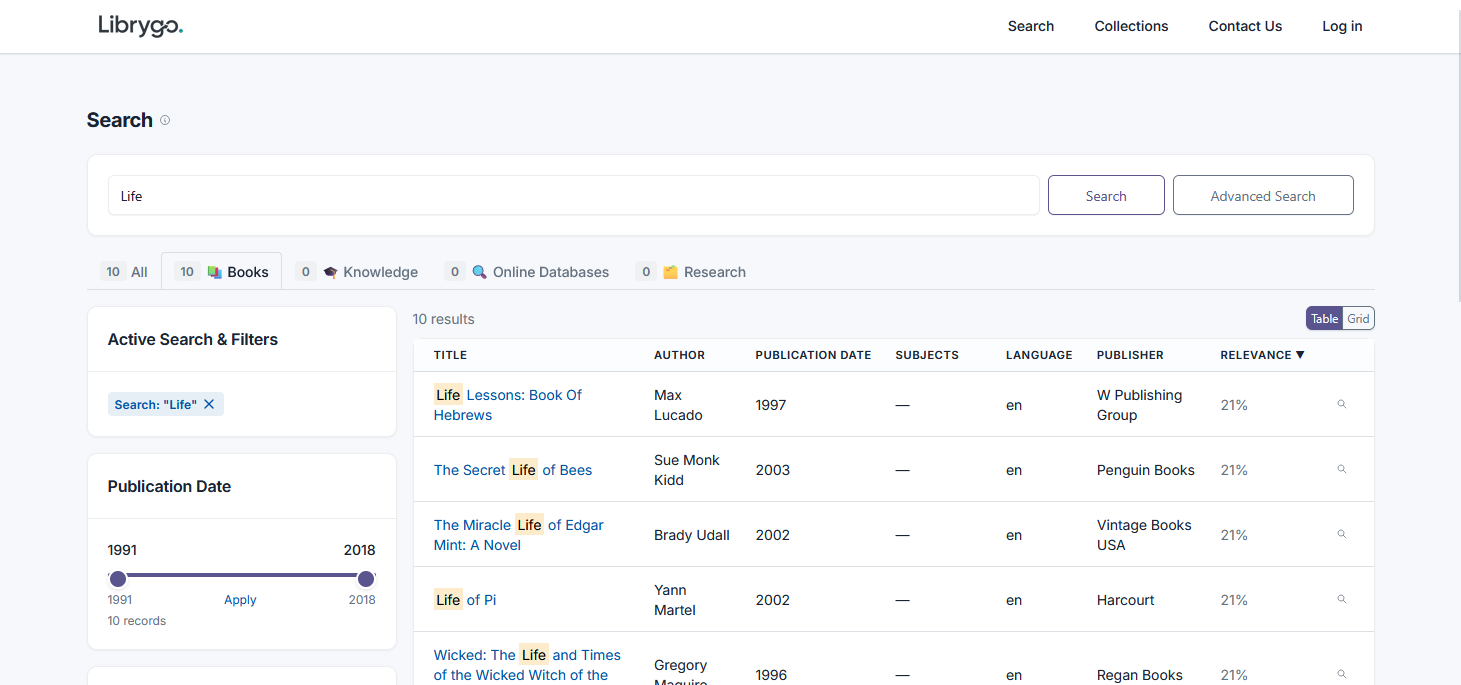The image size is (1461, 685).
Task: Click publisher W Publishing Group
Action: (1139, 405)
